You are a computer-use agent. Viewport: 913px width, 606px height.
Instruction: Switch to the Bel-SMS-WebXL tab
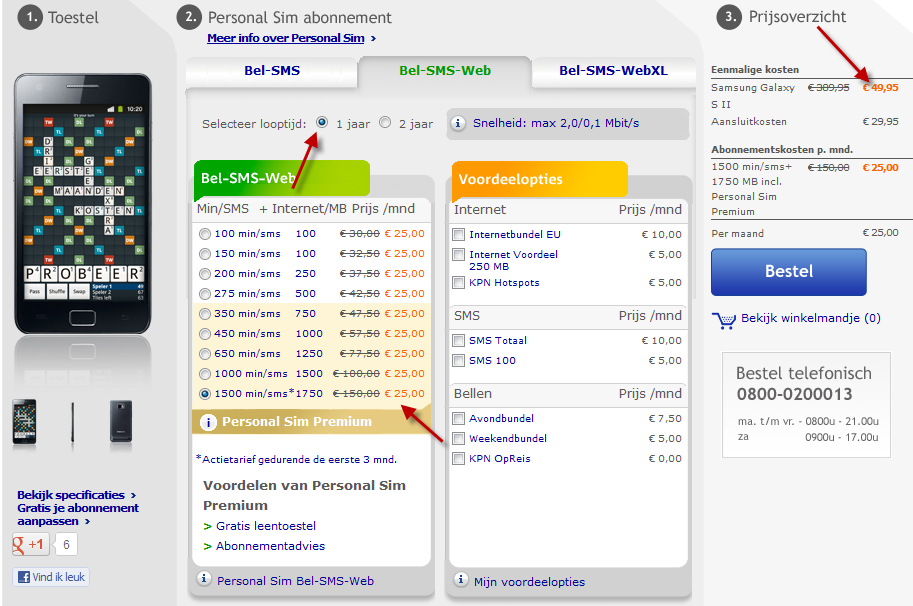[613, 71]
